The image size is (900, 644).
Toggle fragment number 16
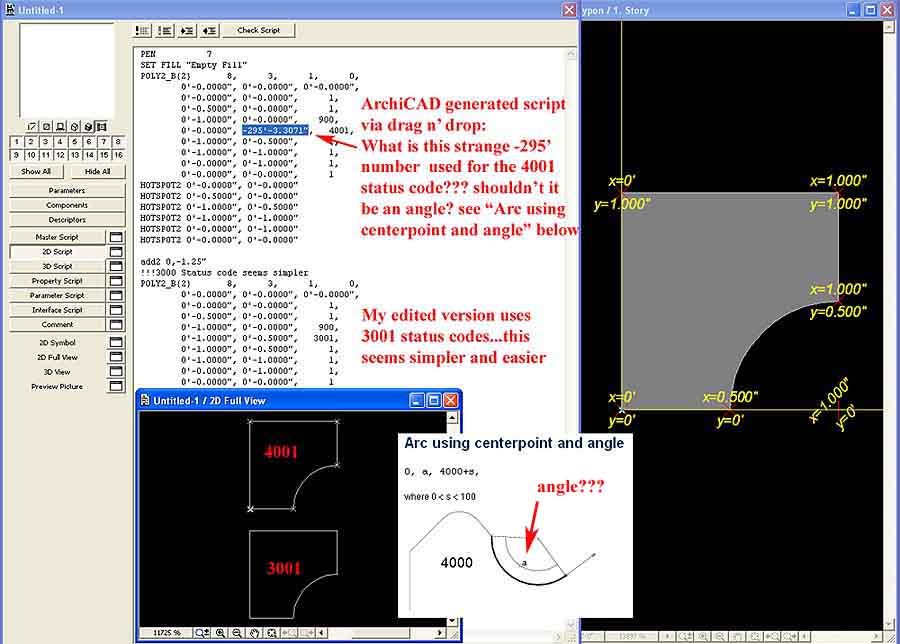(x=118, y=155)
